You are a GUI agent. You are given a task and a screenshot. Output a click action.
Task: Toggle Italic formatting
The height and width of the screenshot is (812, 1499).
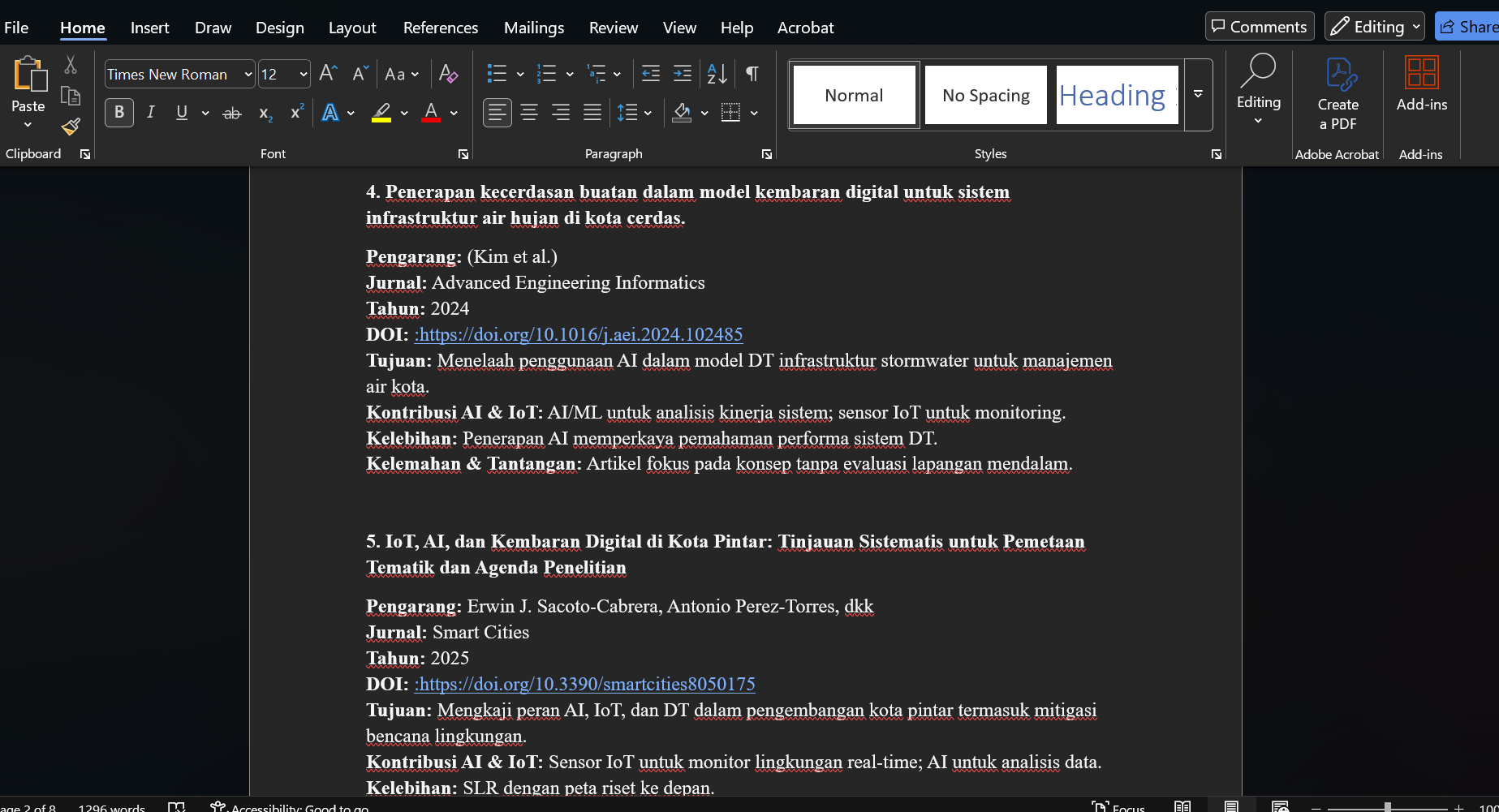click(150, 113)
